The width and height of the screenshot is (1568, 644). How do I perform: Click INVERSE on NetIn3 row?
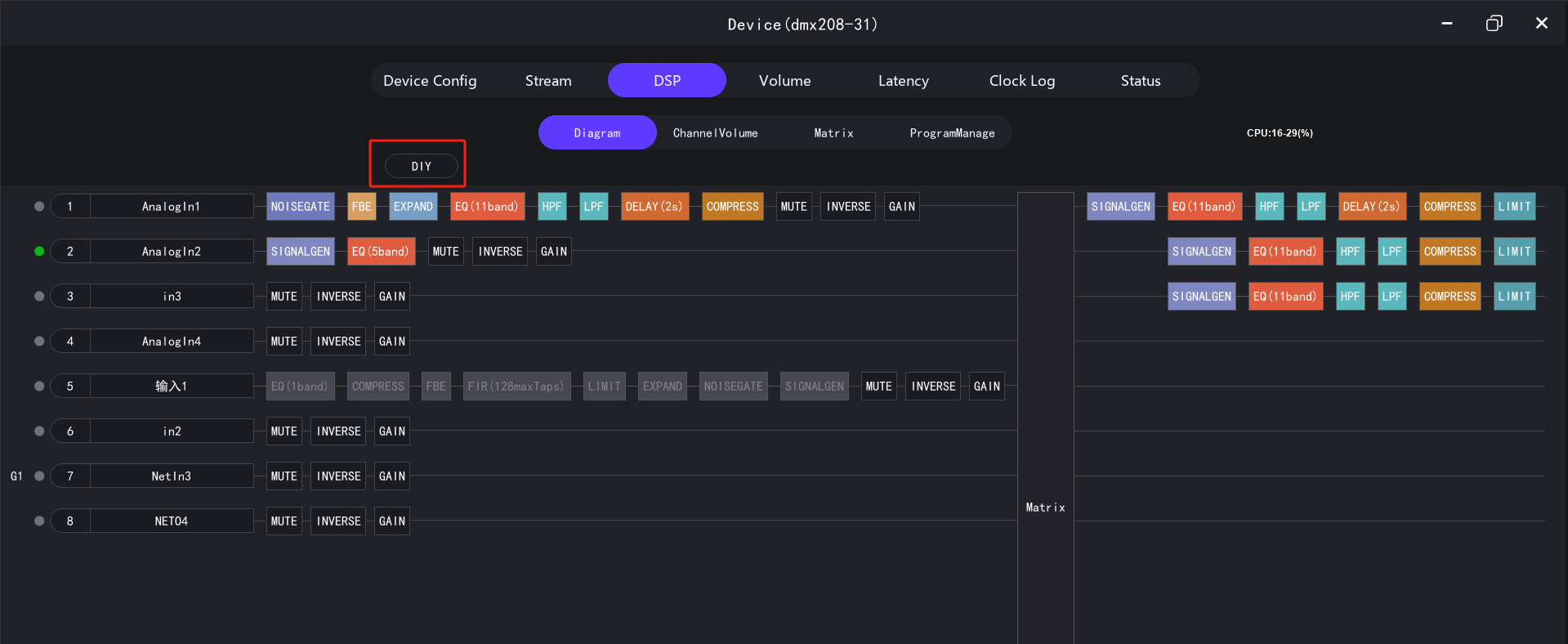click(339, 476)
